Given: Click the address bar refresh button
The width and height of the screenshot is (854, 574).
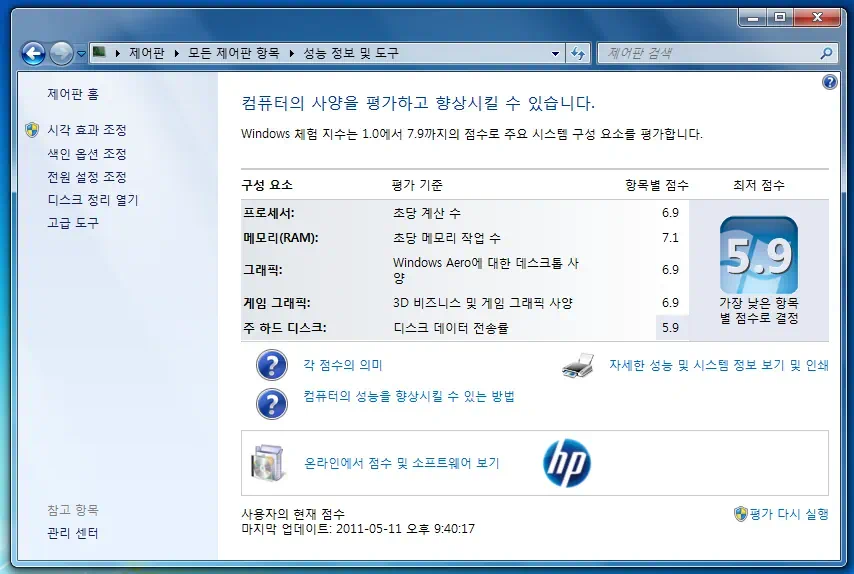Looking at the screenshot, I should 578,53.
